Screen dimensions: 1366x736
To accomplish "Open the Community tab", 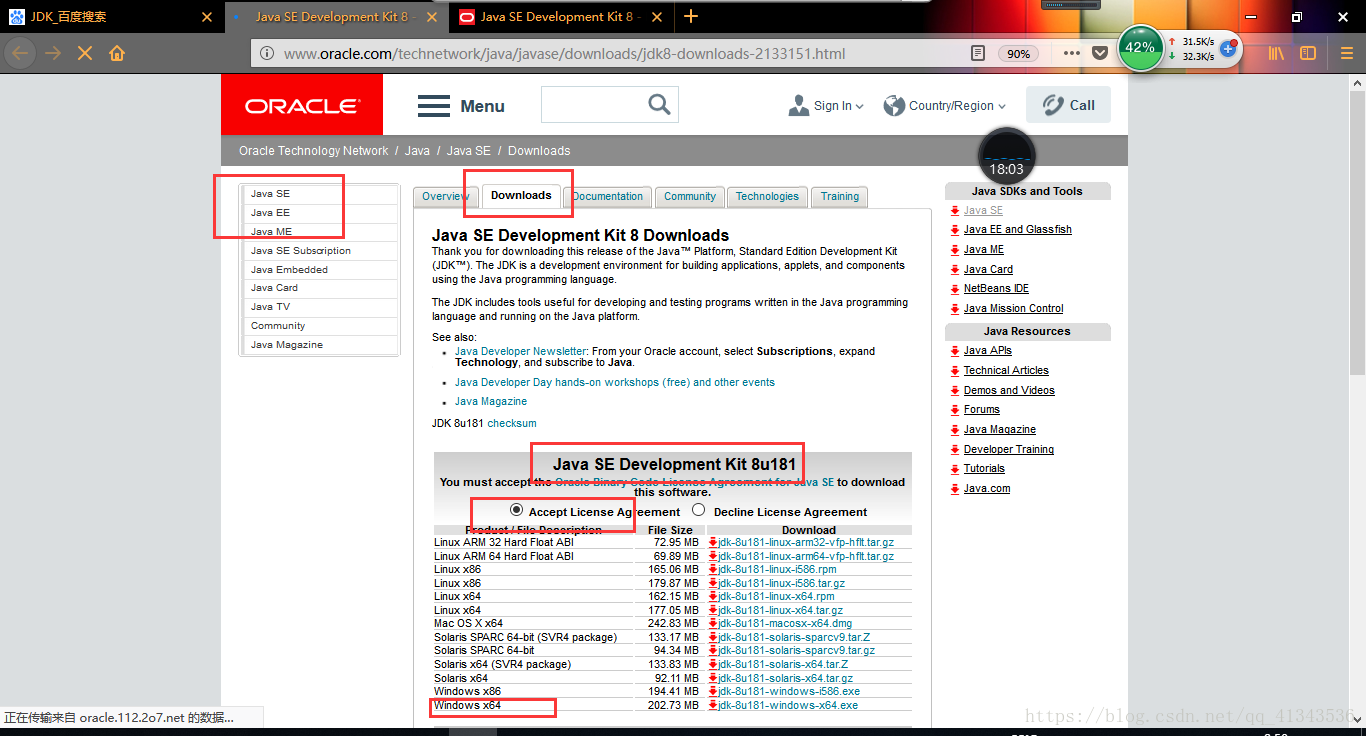I will tap(690, 196).
